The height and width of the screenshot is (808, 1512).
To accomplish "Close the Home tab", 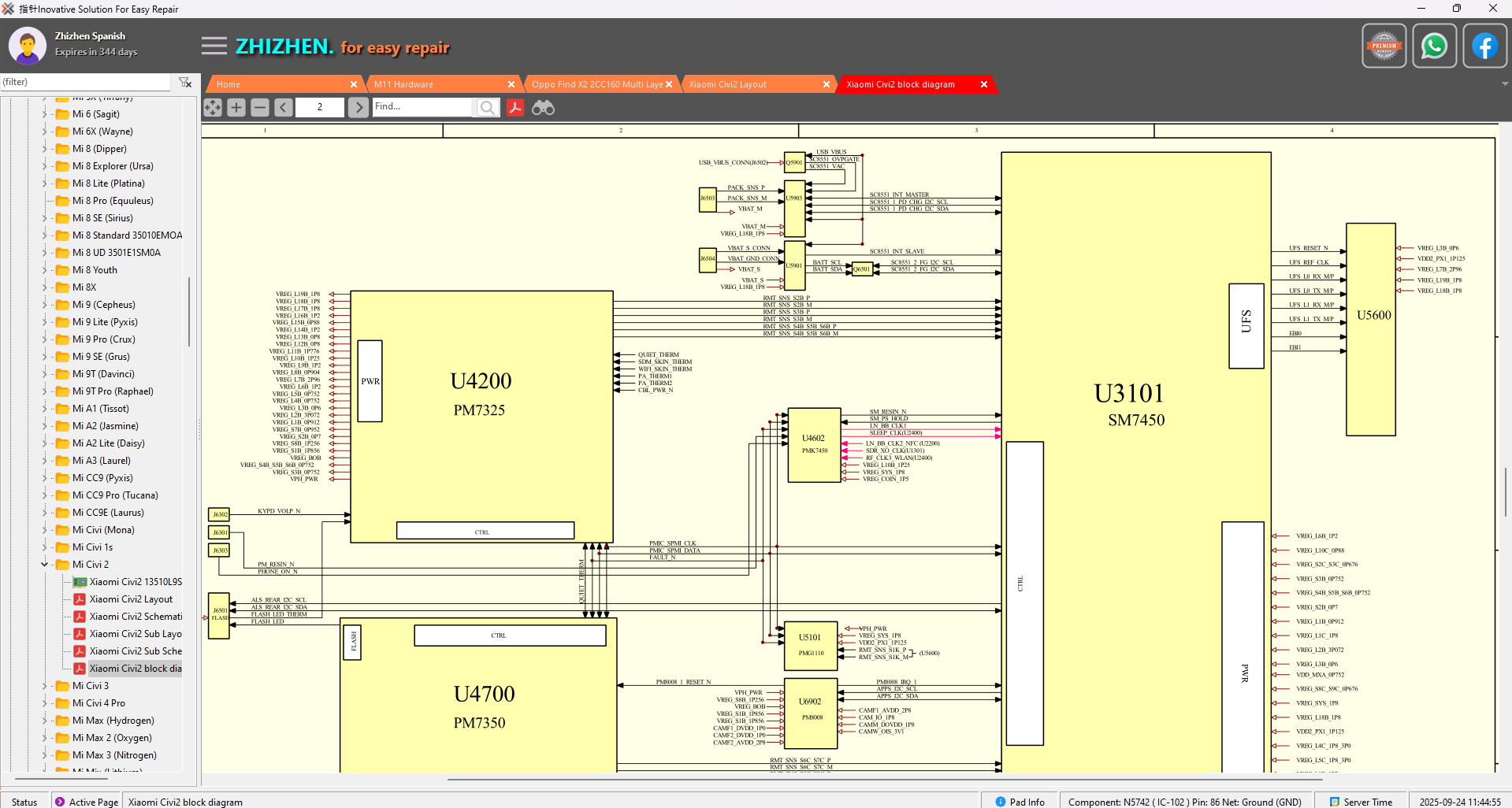I will (x=354, y=84).
